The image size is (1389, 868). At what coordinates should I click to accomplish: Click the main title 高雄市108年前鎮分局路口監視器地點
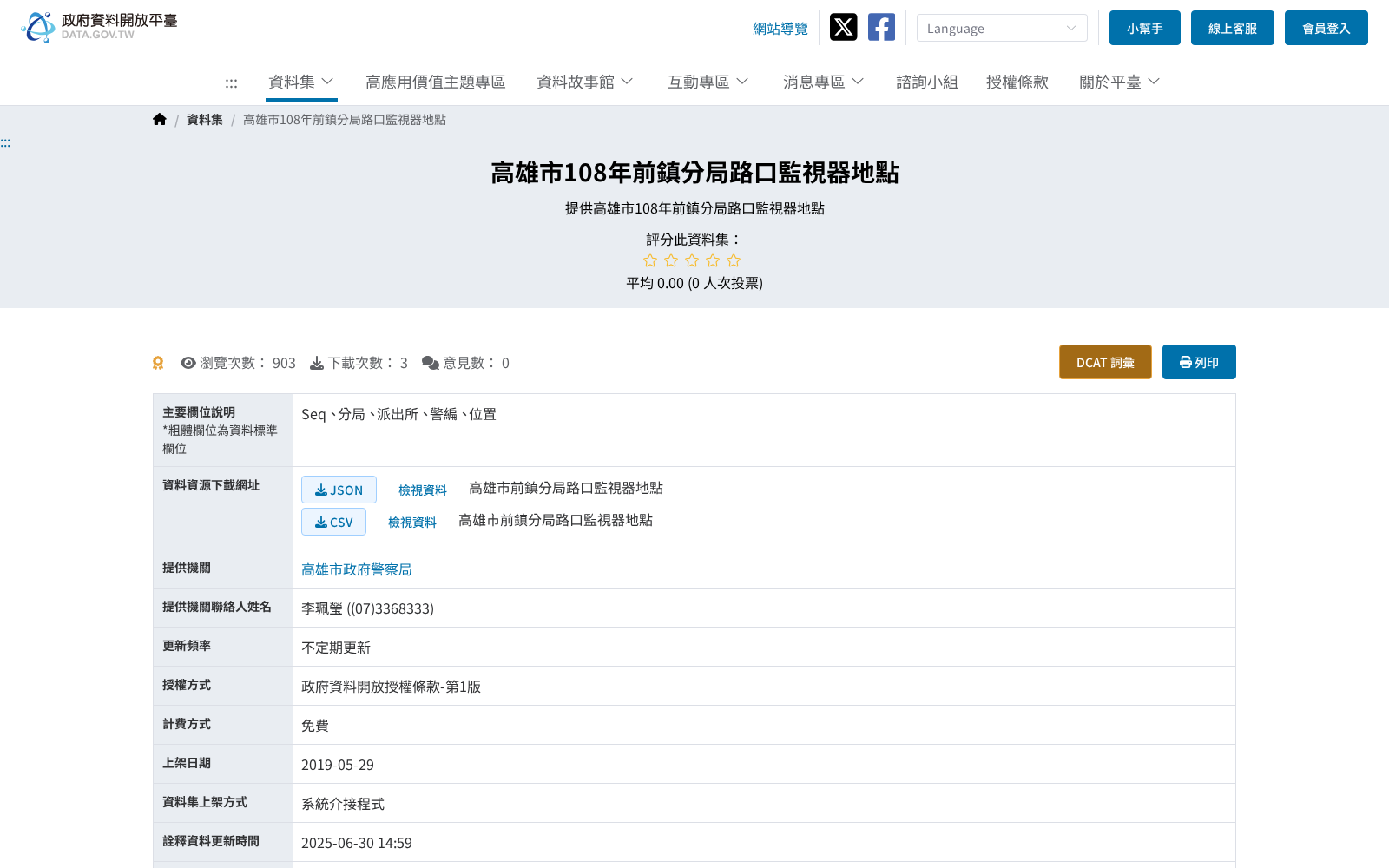pos(694,173)
